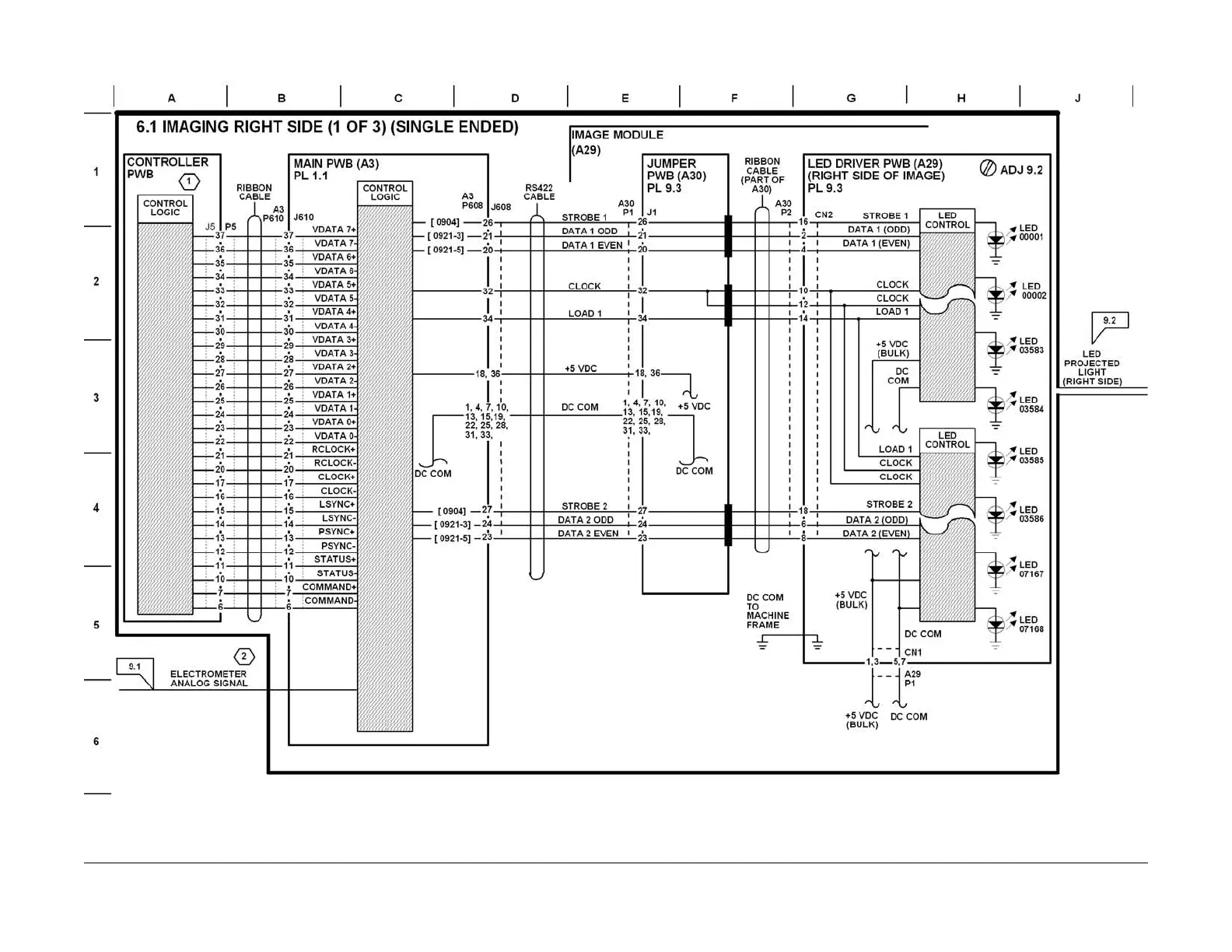Click the ELECTROMETER ANALOG SIGNAL label
Viewport: 1232px width, 952px height.
[208, 679]
